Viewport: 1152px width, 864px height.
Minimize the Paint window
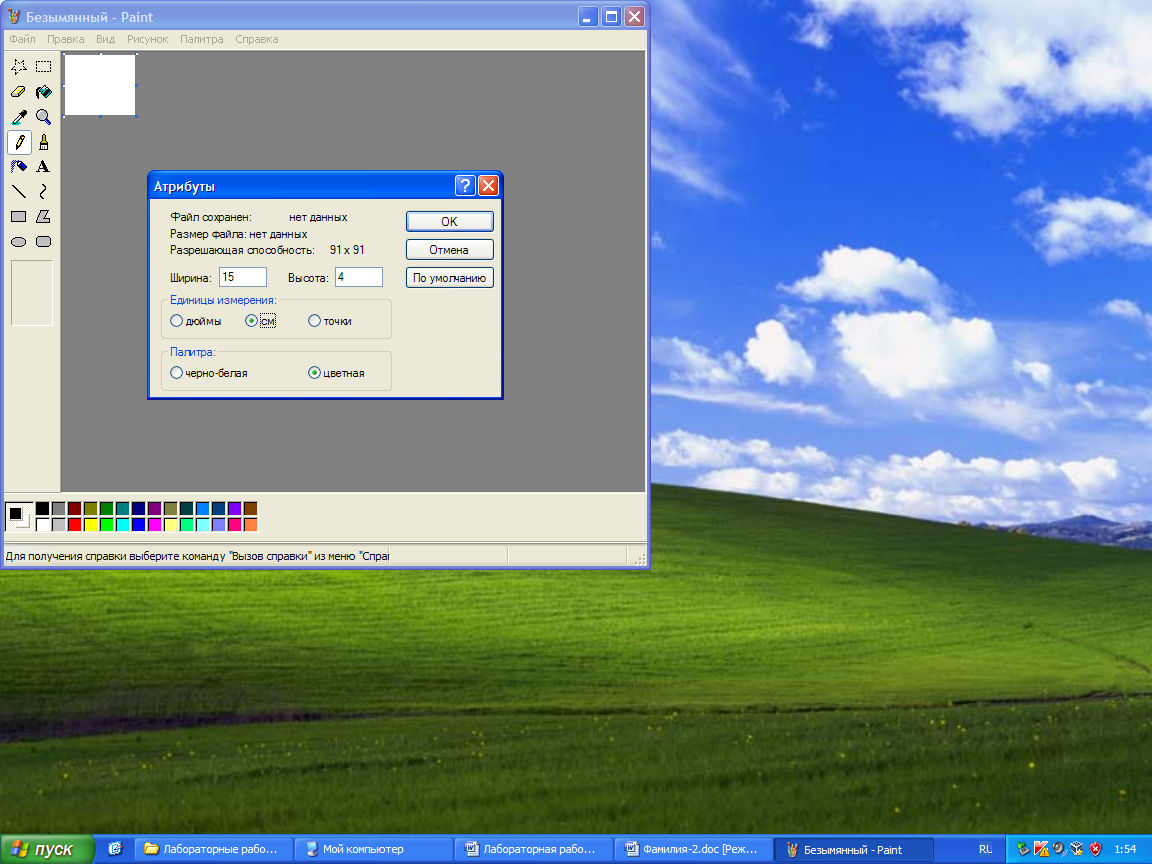click(588, 16)
